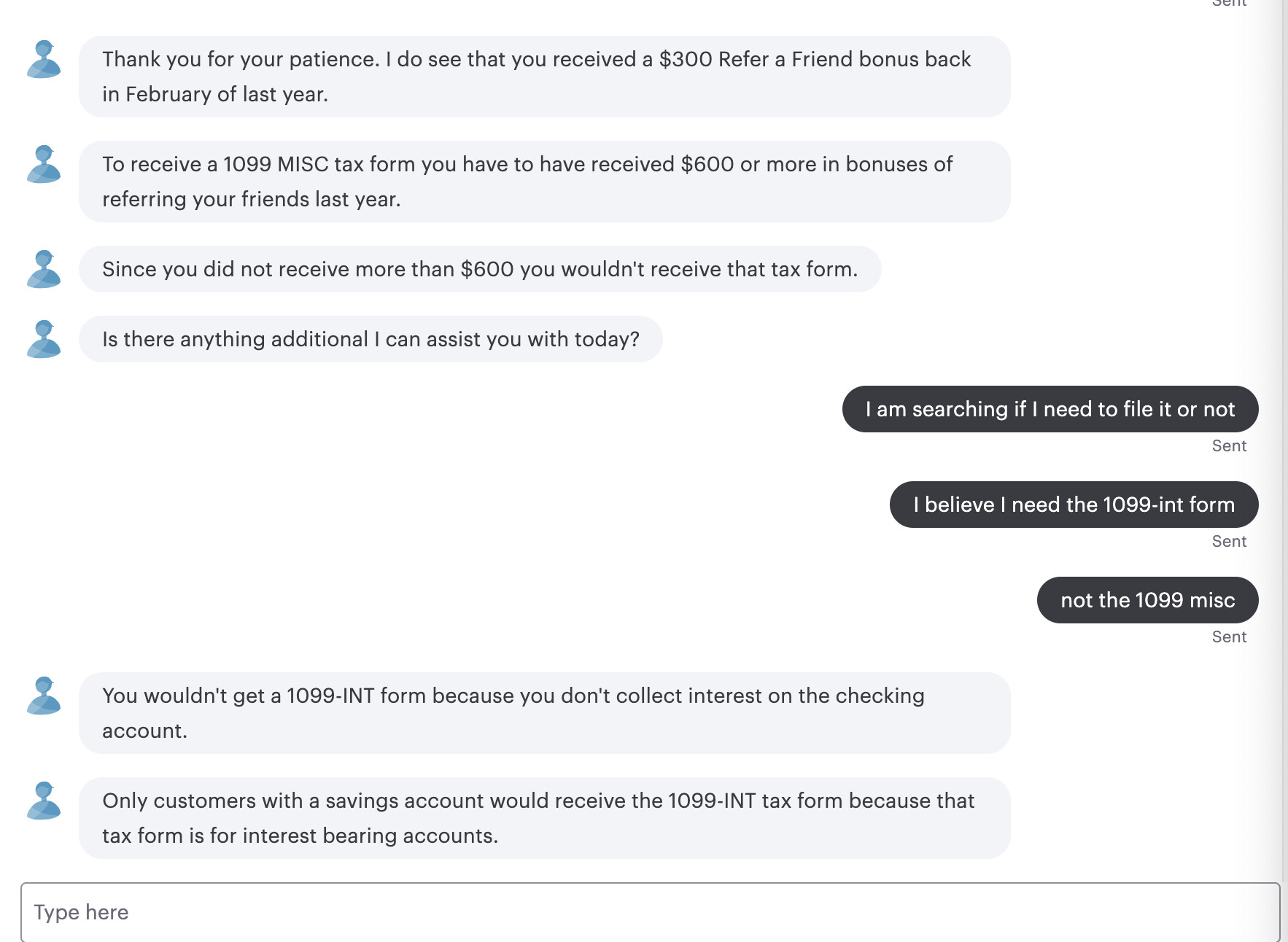
Task: Click the 'not the 1099 misc' message bubble
Action: point(1147,600)
